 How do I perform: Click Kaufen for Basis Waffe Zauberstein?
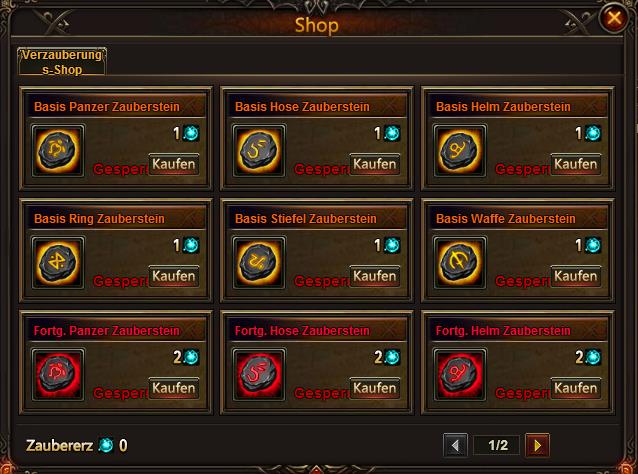click(576, 276)
